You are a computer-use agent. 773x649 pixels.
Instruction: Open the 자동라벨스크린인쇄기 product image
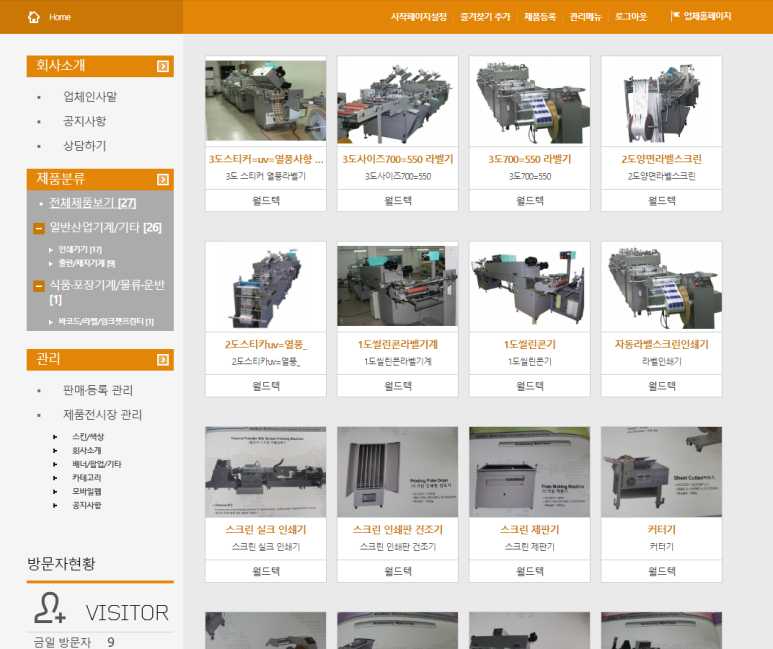pyautogui.click(x=662, y=287)
